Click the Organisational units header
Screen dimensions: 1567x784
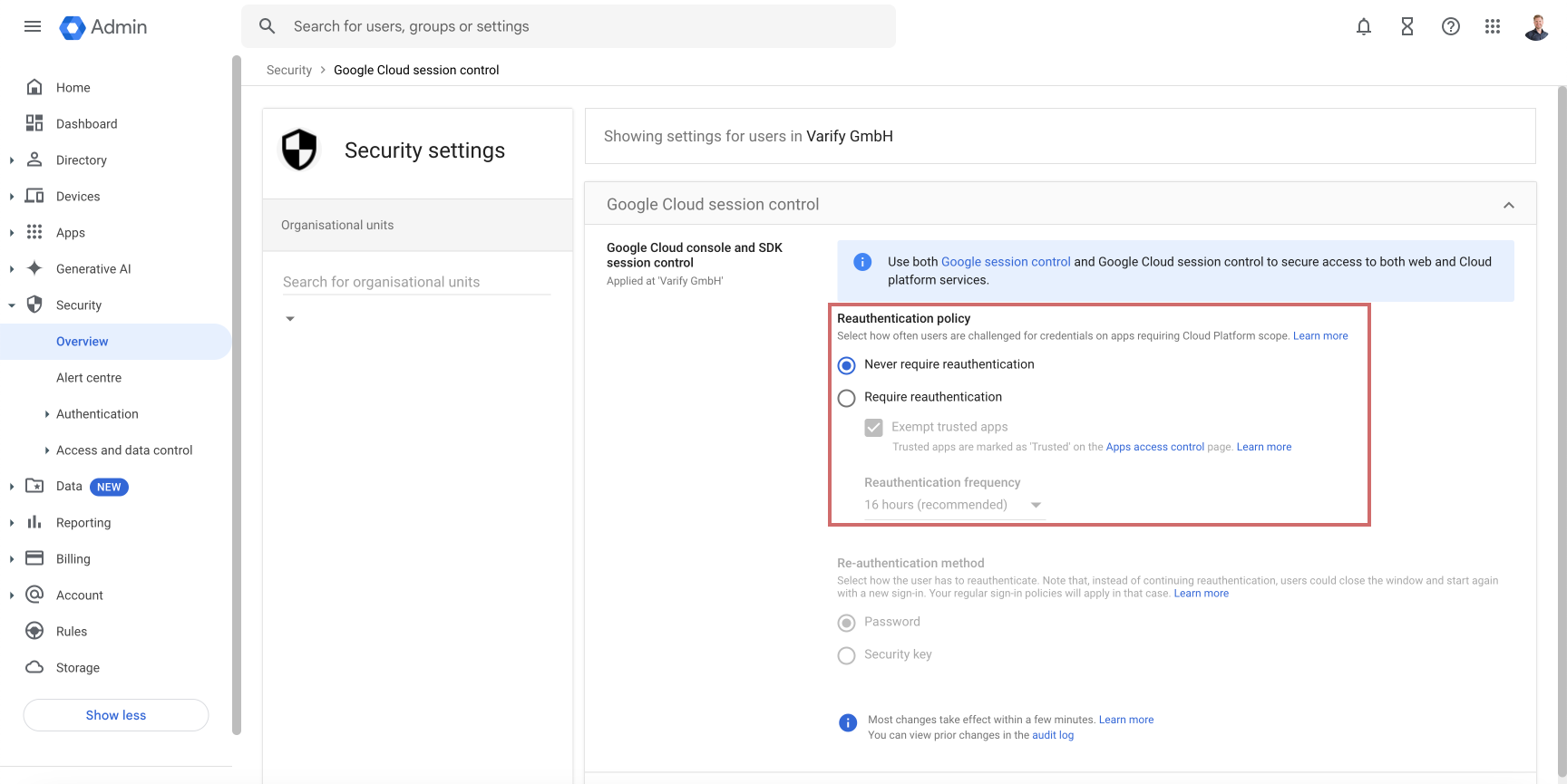[418, 225]
